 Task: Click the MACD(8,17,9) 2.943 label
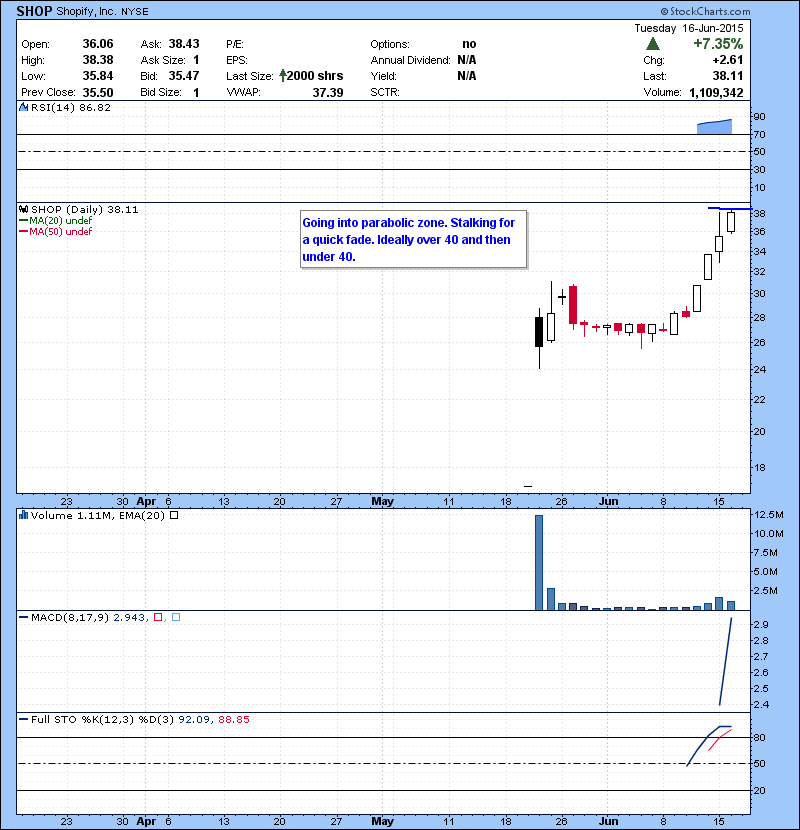[x=88, y=617]
